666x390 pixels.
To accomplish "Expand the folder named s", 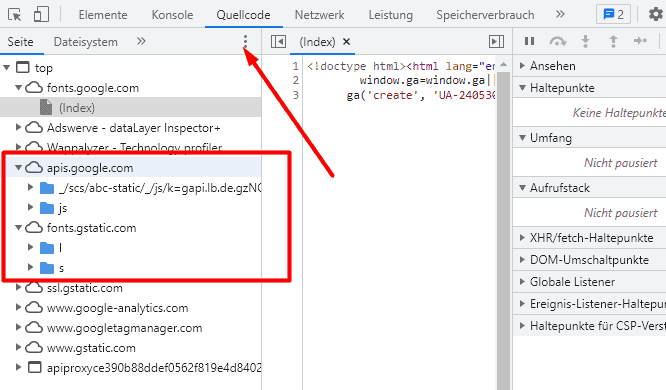I will (30, 267).
